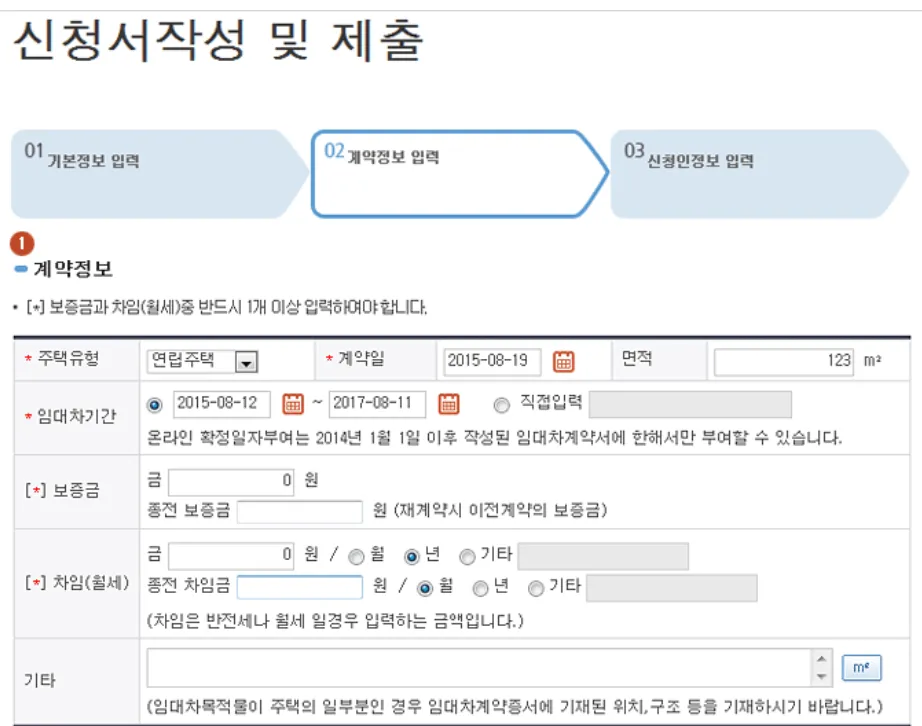Click the 차임 금 amount input field
Image resolution: width=922 pixels, height=726 pixels.
point(230,556)
